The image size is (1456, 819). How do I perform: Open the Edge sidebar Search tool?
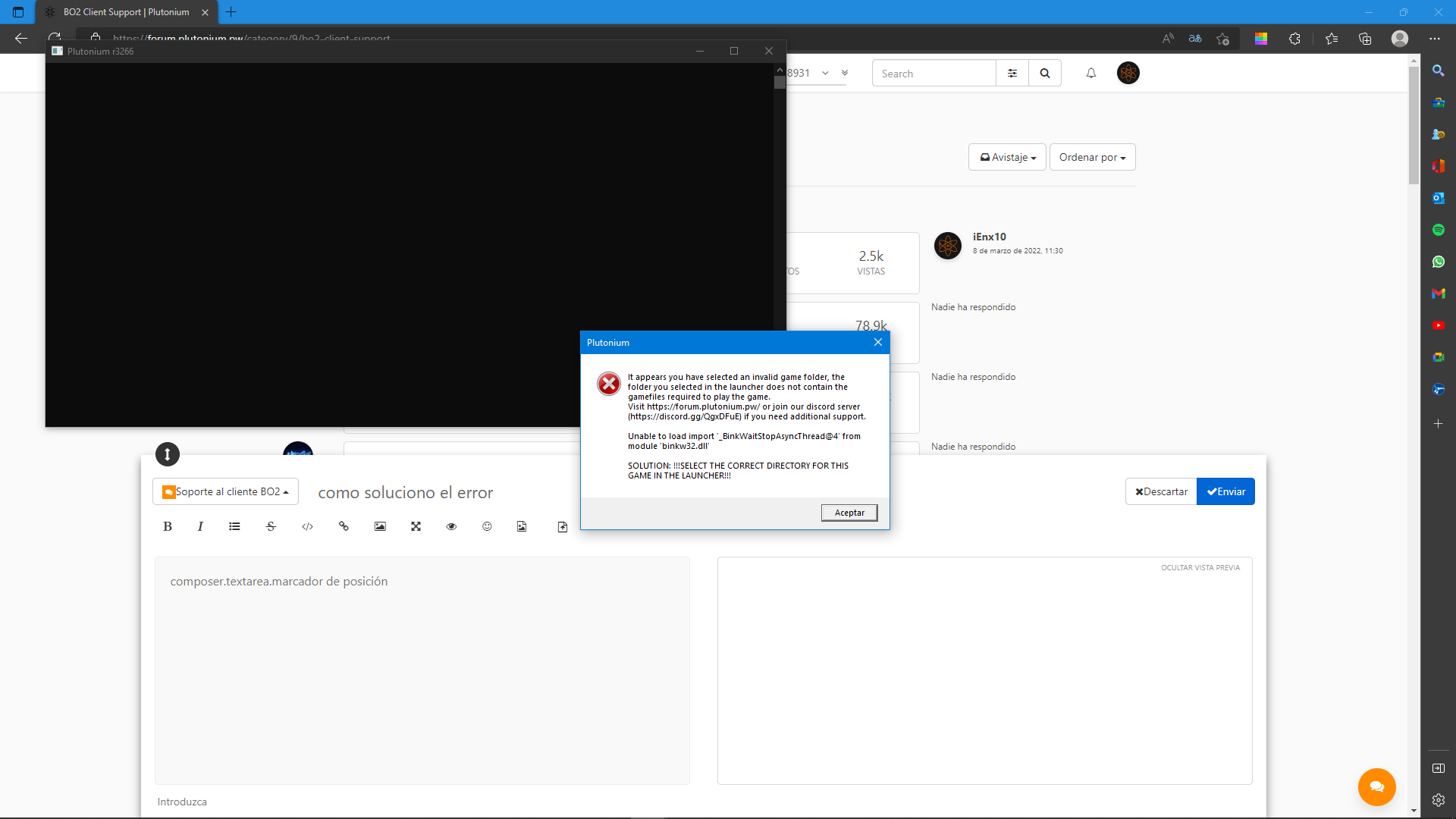[x=1438, y=71]
